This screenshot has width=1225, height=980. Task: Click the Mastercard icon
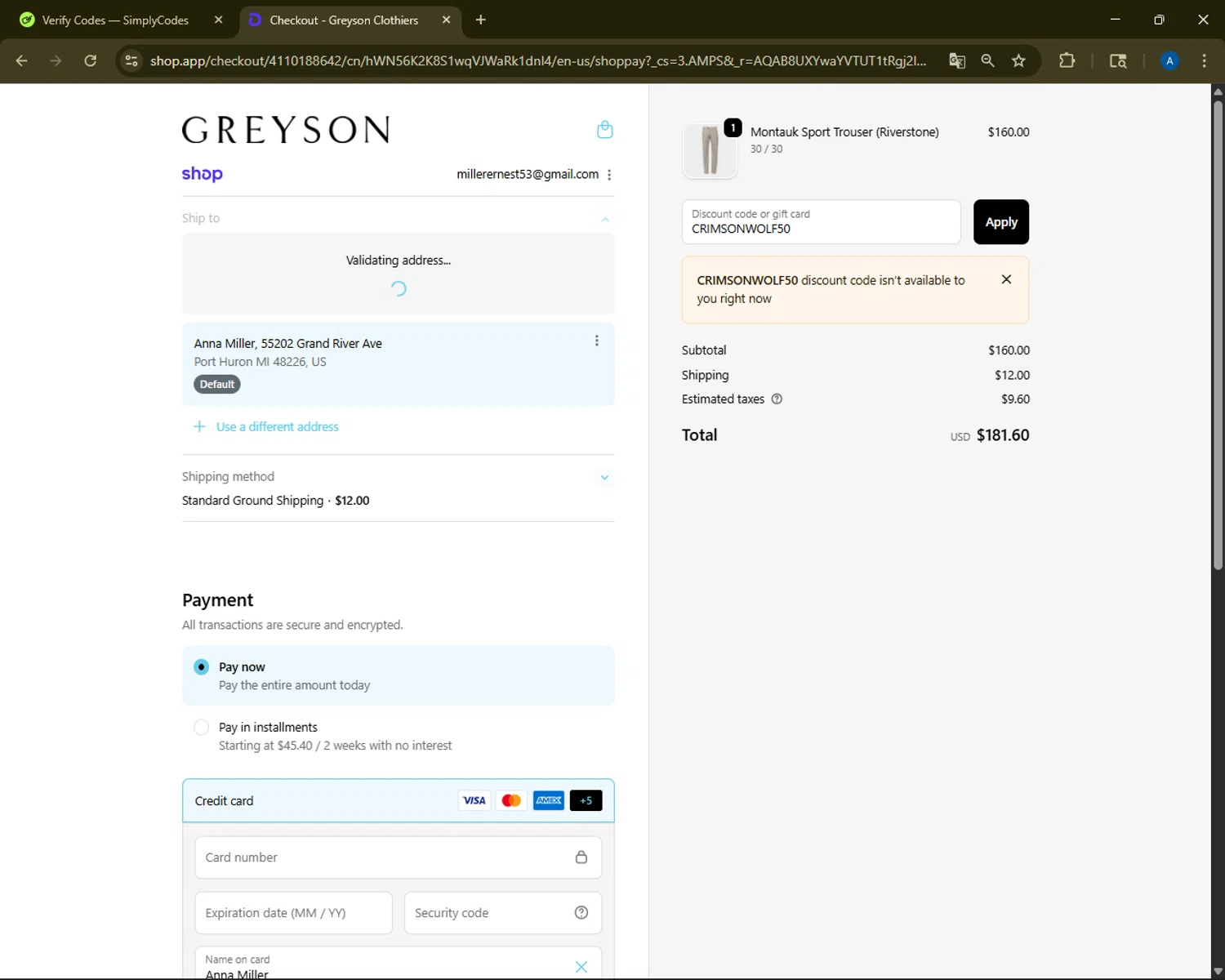511,800
